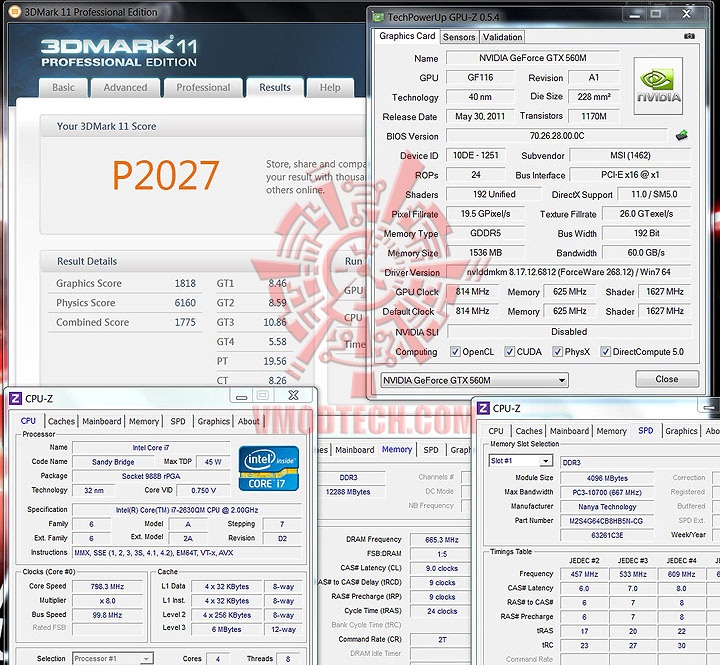Click the Memory Size value 1536 MB

pyautogui.click(x=485, y=253)
